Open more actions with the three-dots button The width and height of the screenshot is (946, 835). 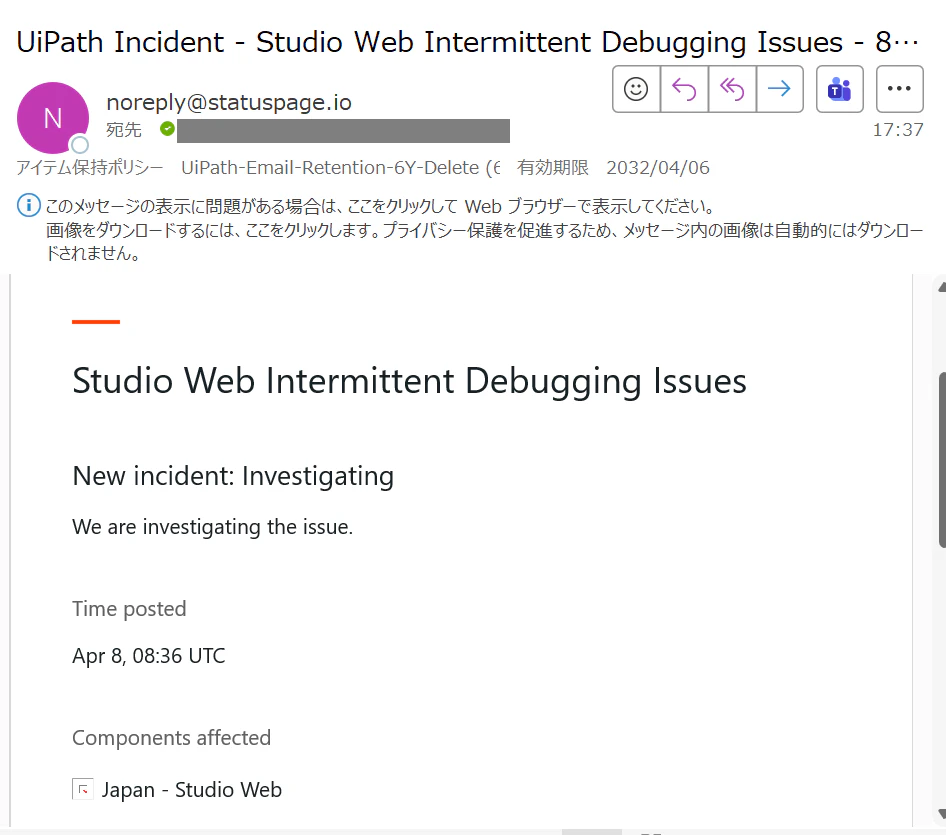[x=900, y=89]
